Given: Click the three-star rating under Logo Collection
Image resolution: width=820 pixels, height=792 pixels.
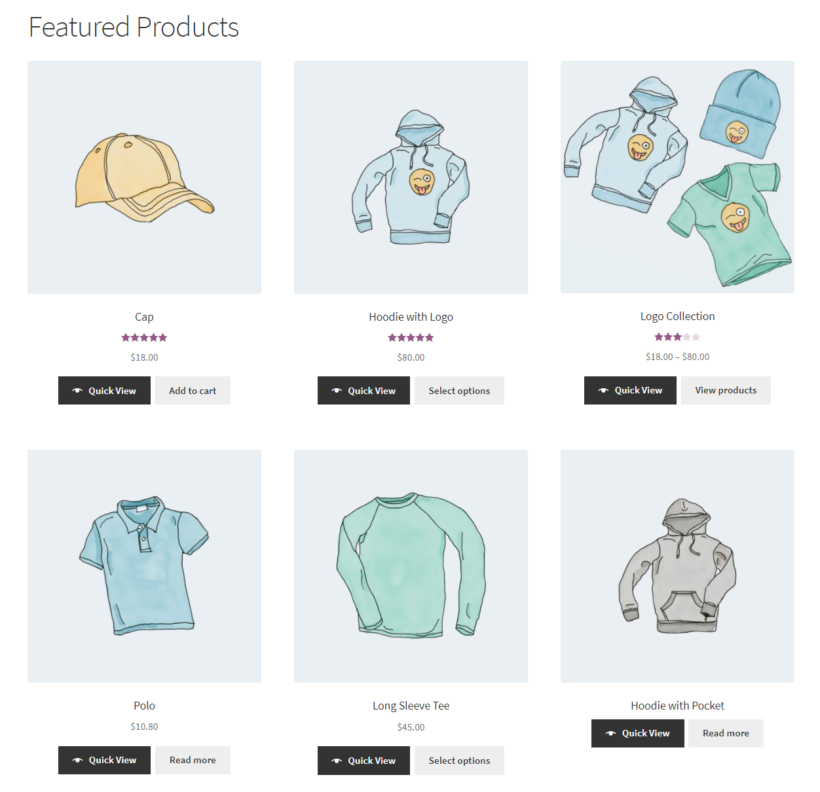Looking at the screenshot, I should click(677, 337).
